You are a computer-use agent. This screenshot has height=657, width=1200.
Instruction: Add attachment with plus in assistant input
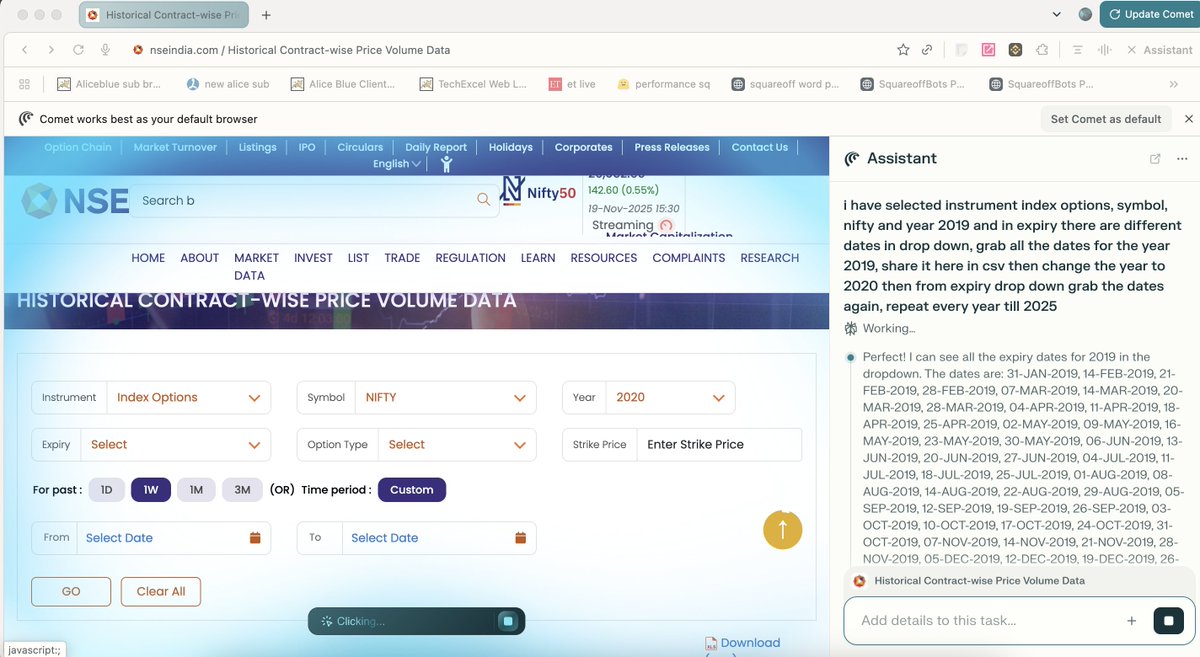pos(1131,621)
